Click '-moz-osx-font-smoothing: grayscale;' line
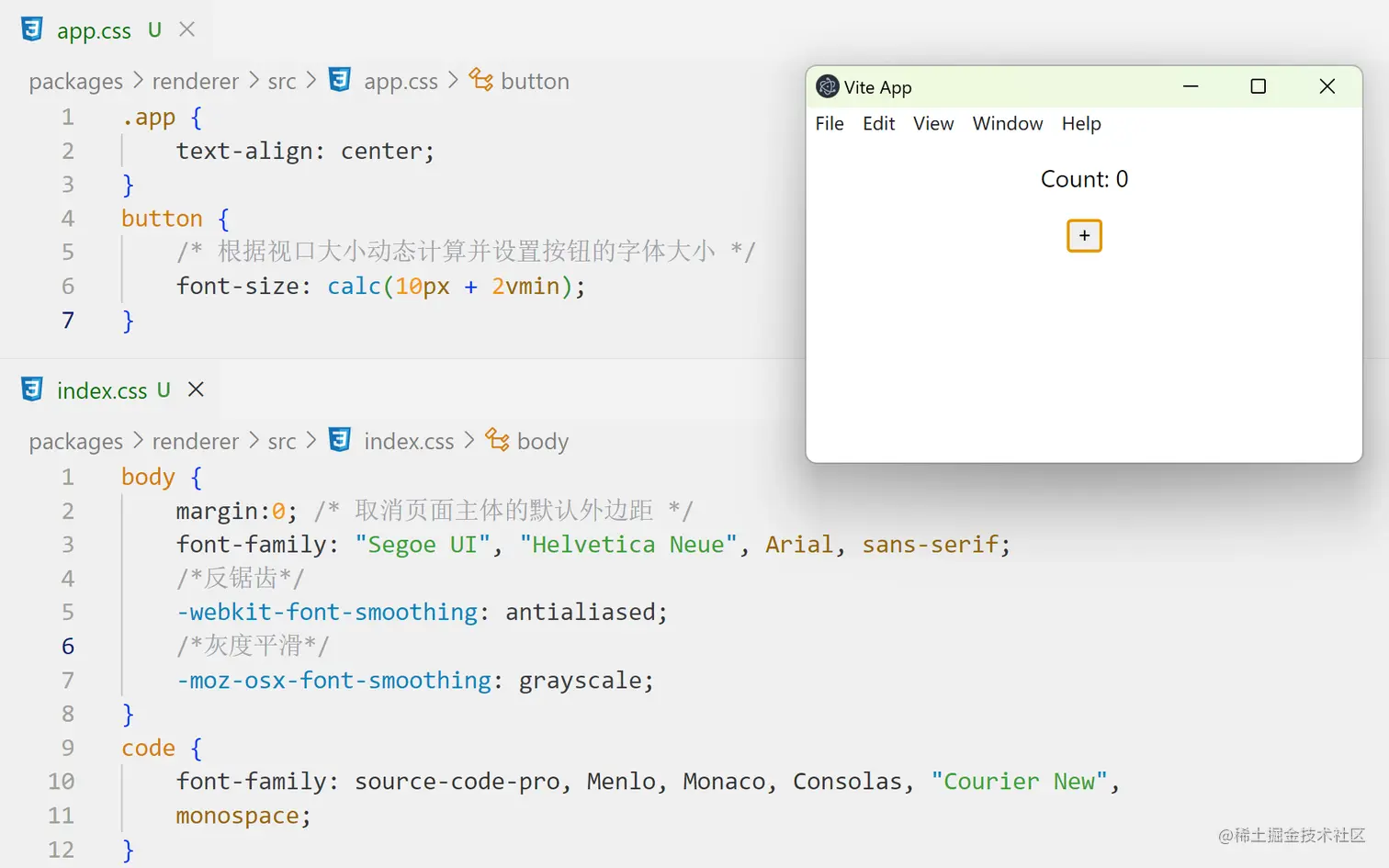 click(x=415, y=681)
